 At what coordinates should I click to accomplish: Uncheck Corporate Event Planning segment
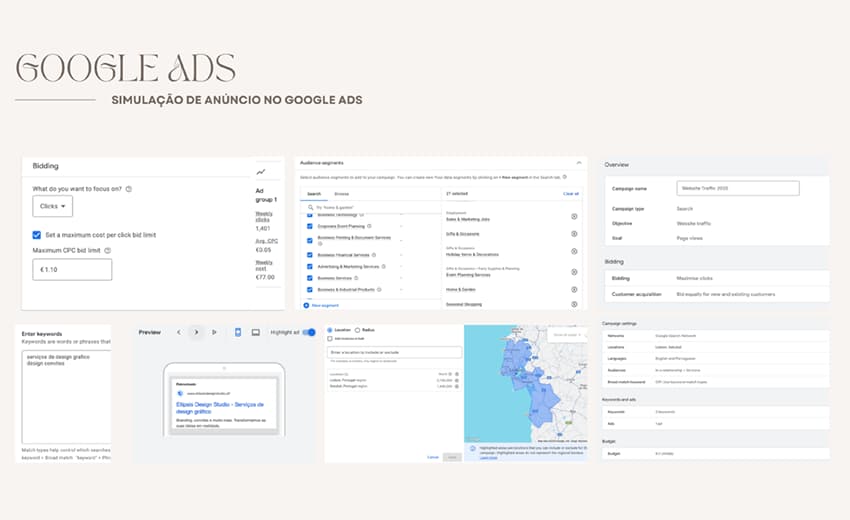310,226
